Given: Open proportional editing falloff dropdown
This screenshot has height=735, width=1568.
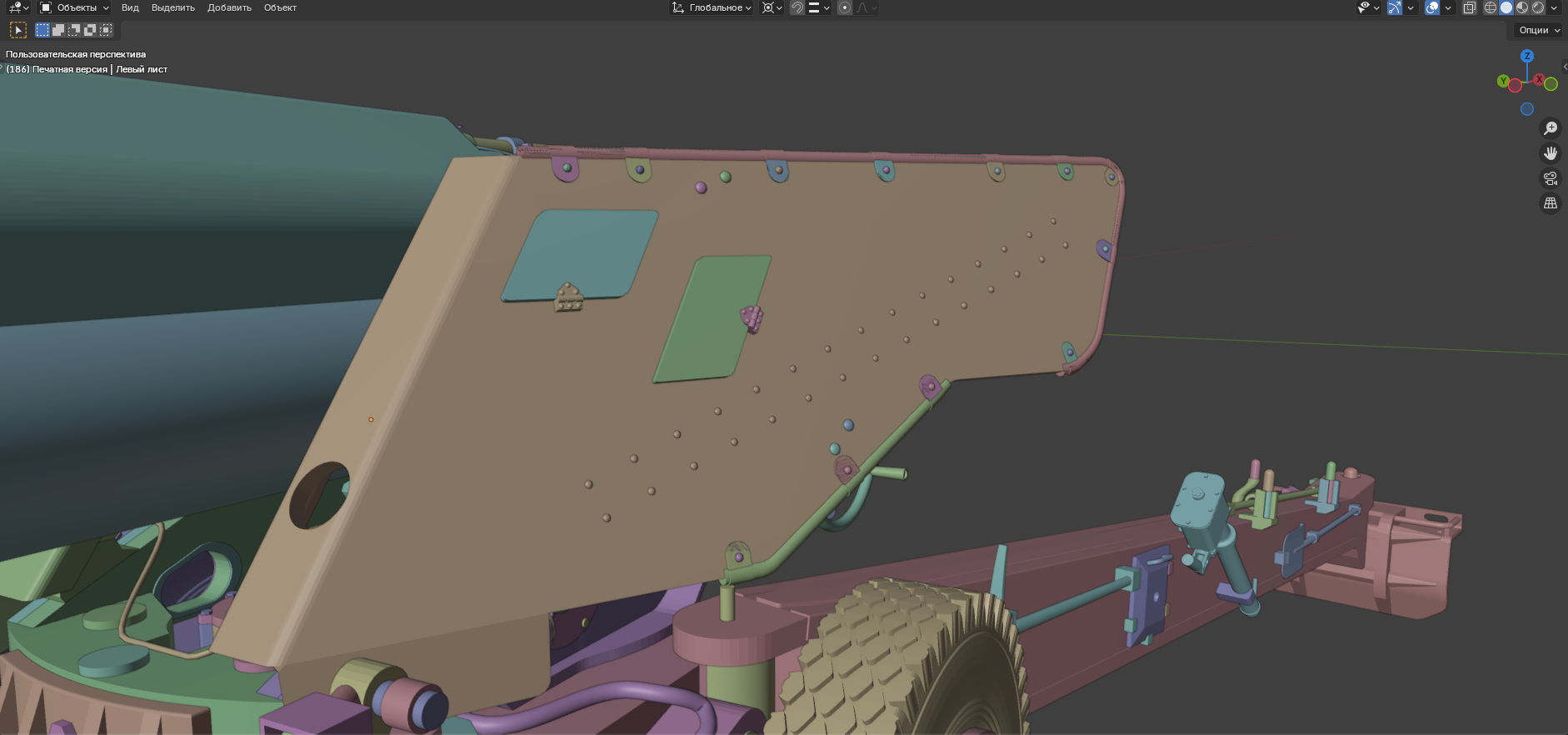Looking at the screenshot, I should (866, 7).
